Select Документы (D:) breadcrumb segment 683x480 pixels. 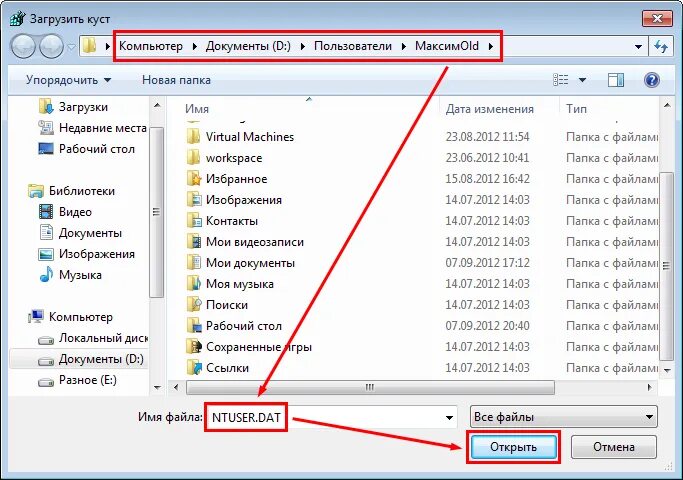(248, 46)
